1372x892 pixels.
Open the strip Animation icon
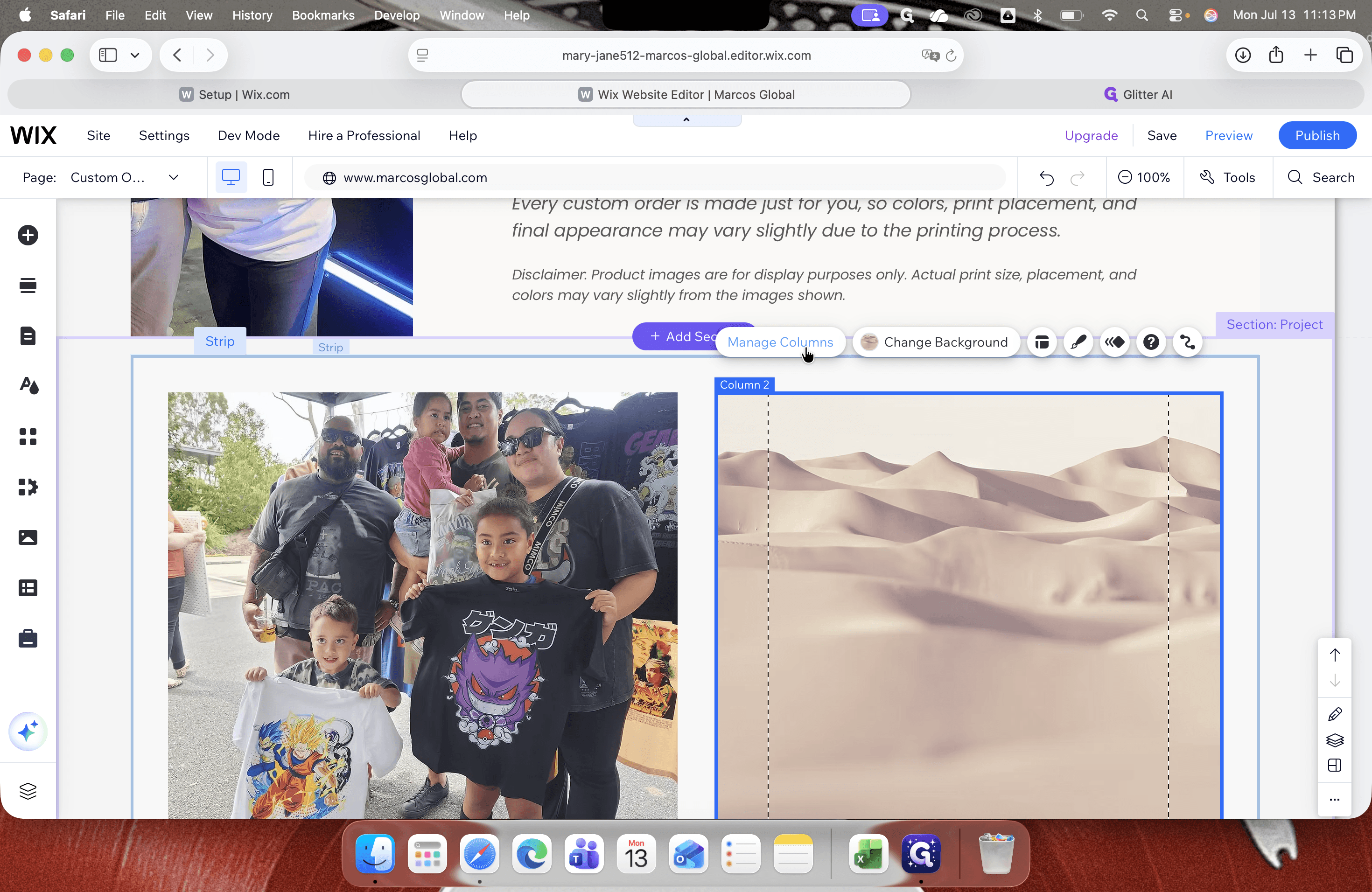coord(1114,342)
